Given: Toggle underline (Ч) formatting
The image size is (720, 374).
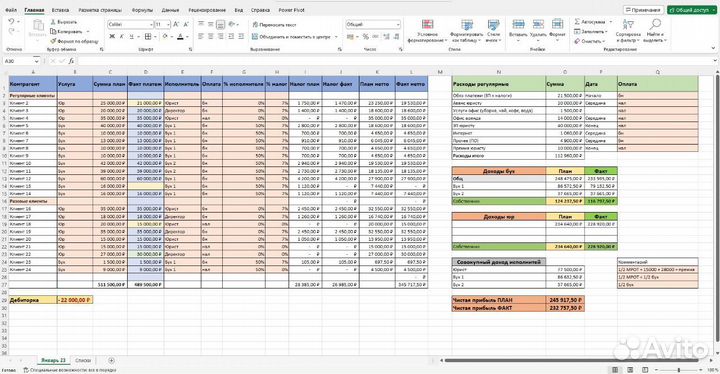Looking at the screenshot, I should (131, 36).
